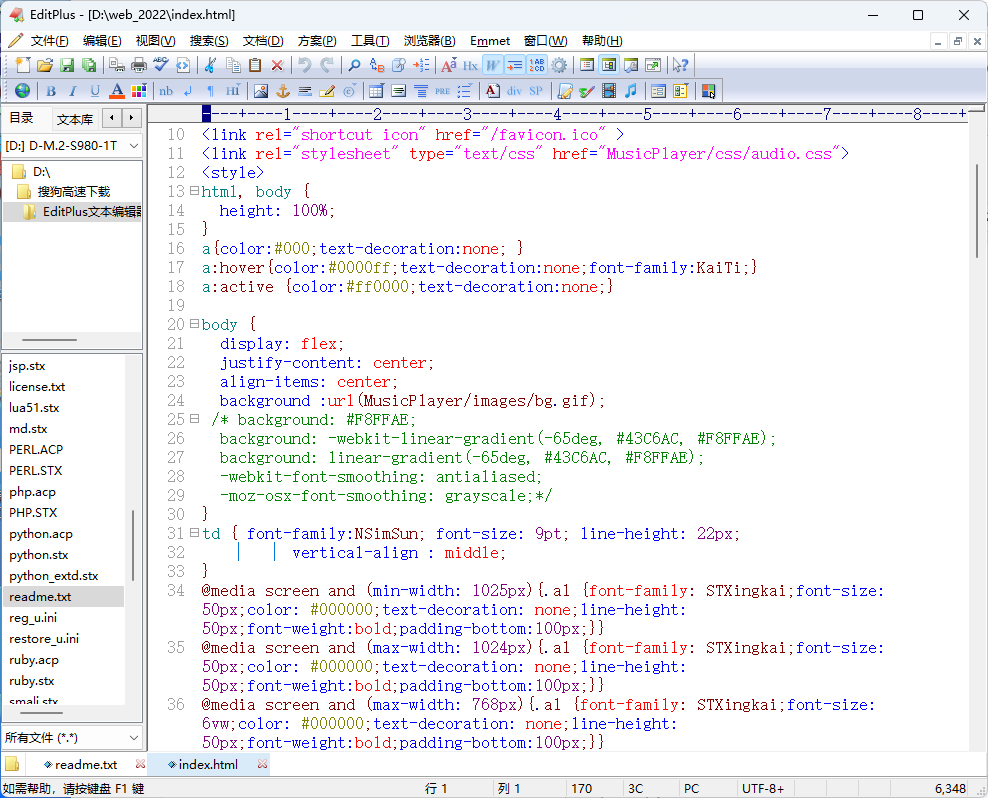Viewport: 988px width, 798px height.
Task: Insert a table with the table icon
Action: (376, 91)
